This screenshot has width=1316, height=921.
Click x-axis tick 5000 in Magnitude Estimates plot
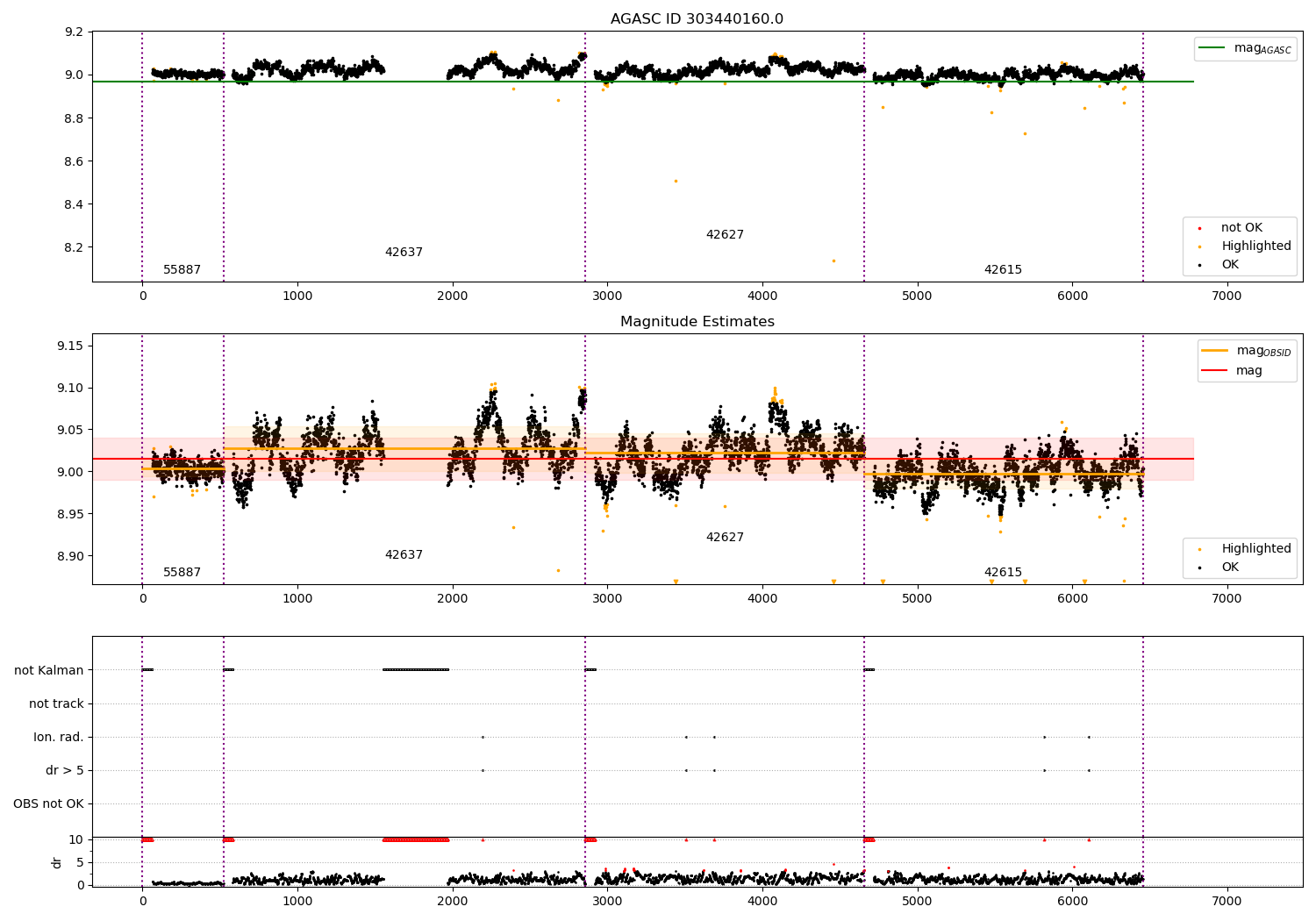click(x=917, y=599)
